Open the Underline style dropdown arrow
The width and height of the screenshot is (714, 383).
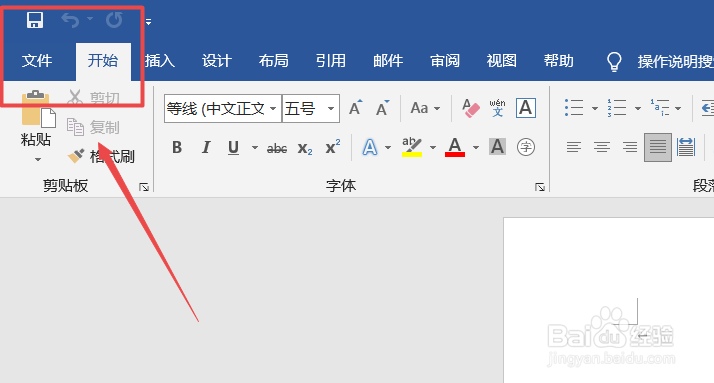click(x=255, y=148)
